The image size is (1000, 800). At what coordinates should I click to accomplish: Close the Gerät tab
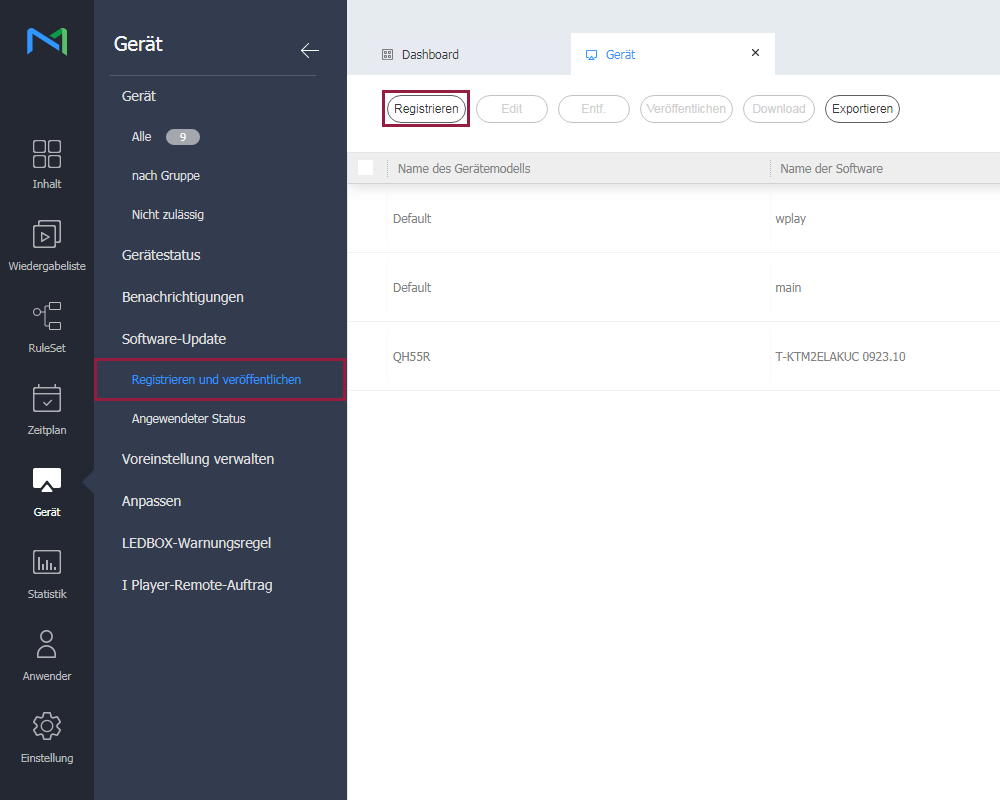tap(755, 53)
